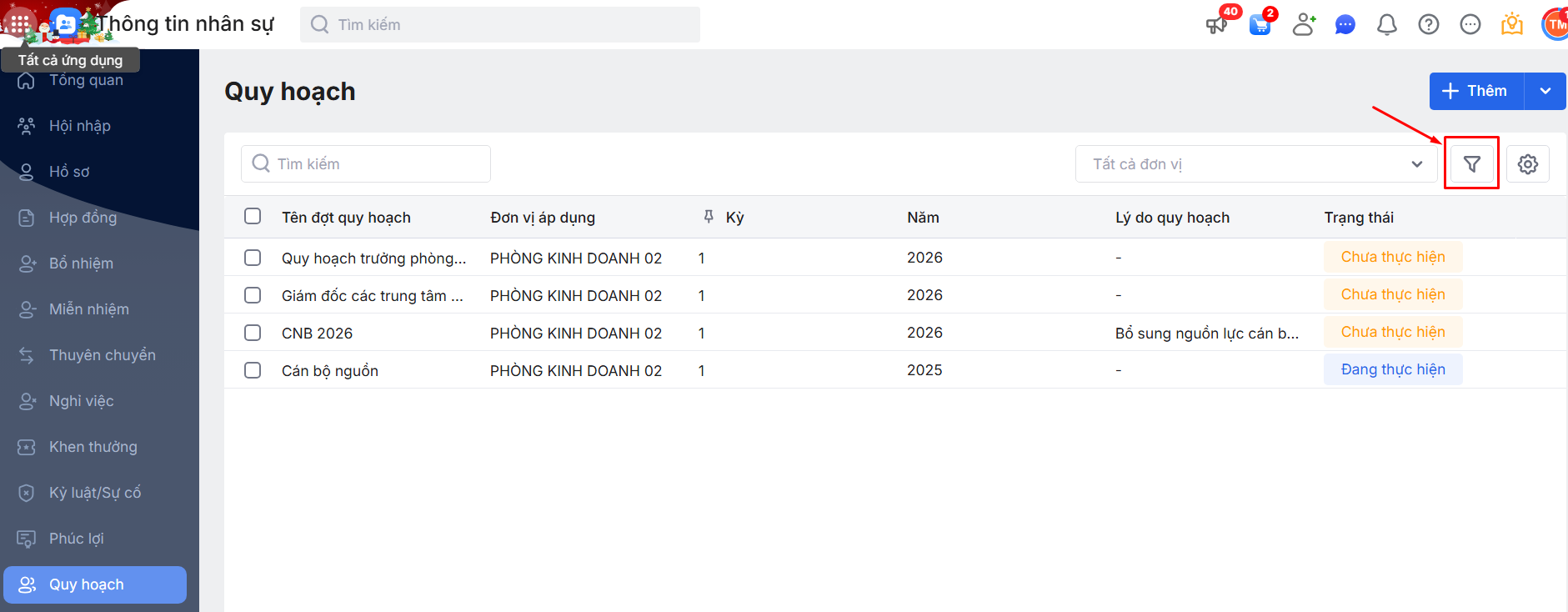Screen dimensions: 1568x612
Task: Open the all applications grid icon
Action: pyautogui.click(x=20, y=23)
